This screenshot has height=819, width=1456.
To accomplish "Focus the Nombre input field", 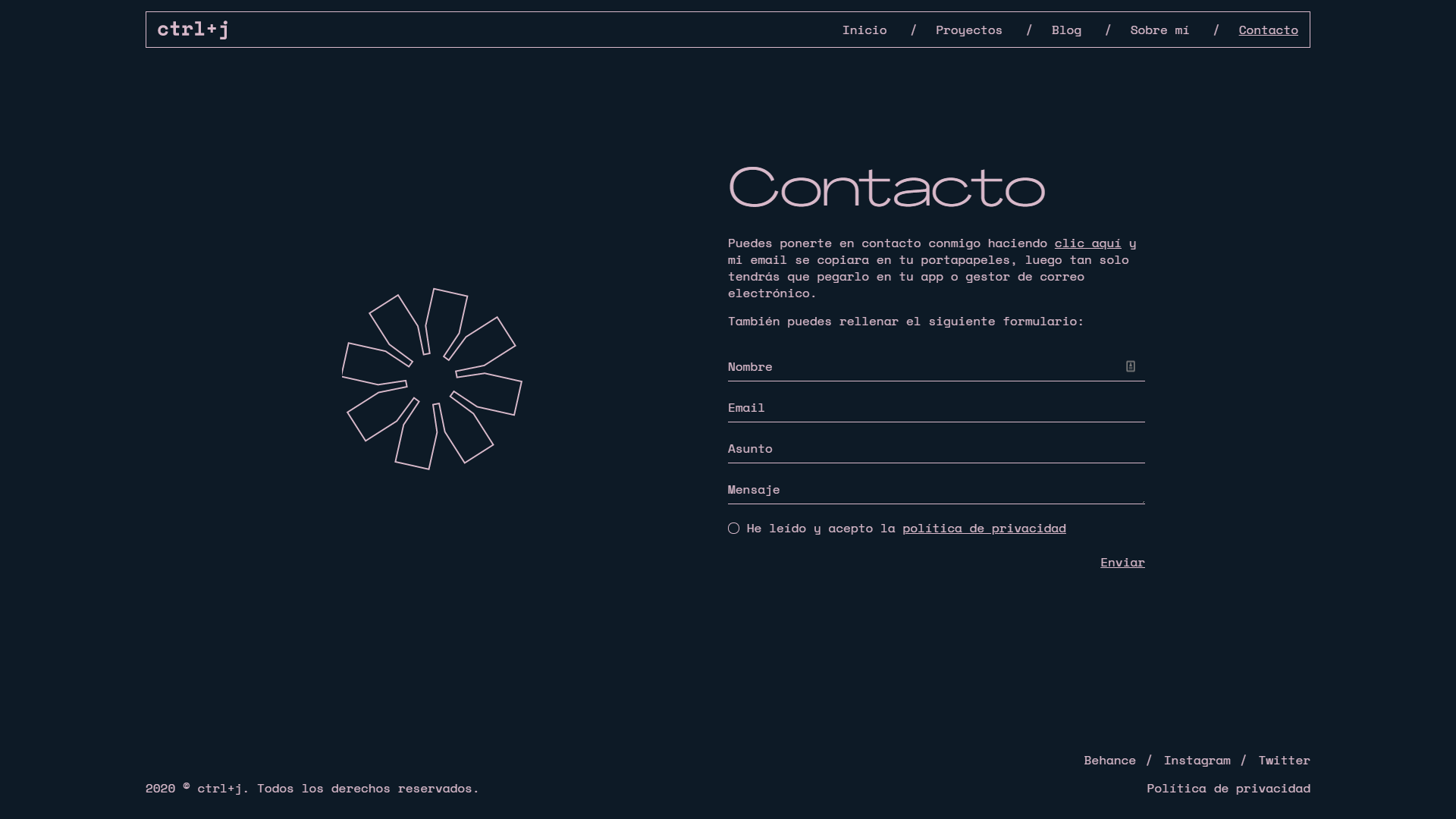I will pyautogui.click(x=910, y=367).
